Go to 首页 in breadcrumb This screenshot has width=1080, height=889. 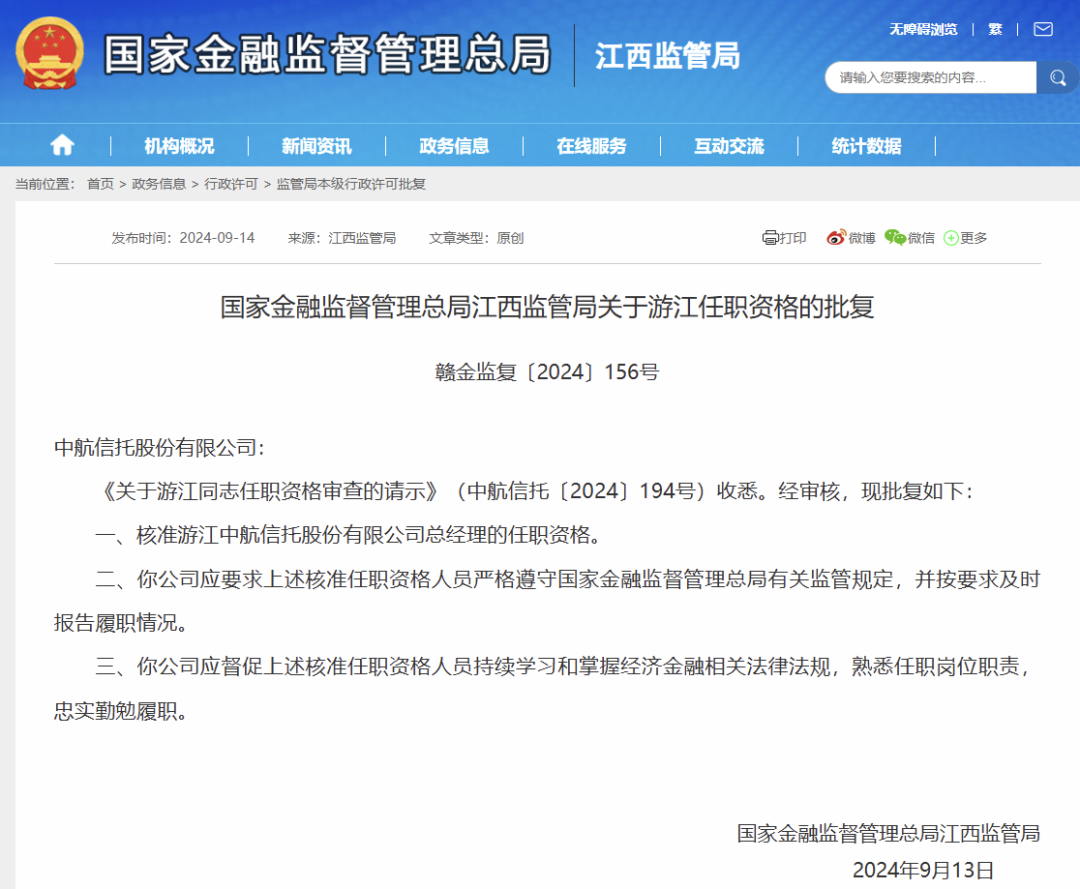pyautogui.click(x=100, y=184)
